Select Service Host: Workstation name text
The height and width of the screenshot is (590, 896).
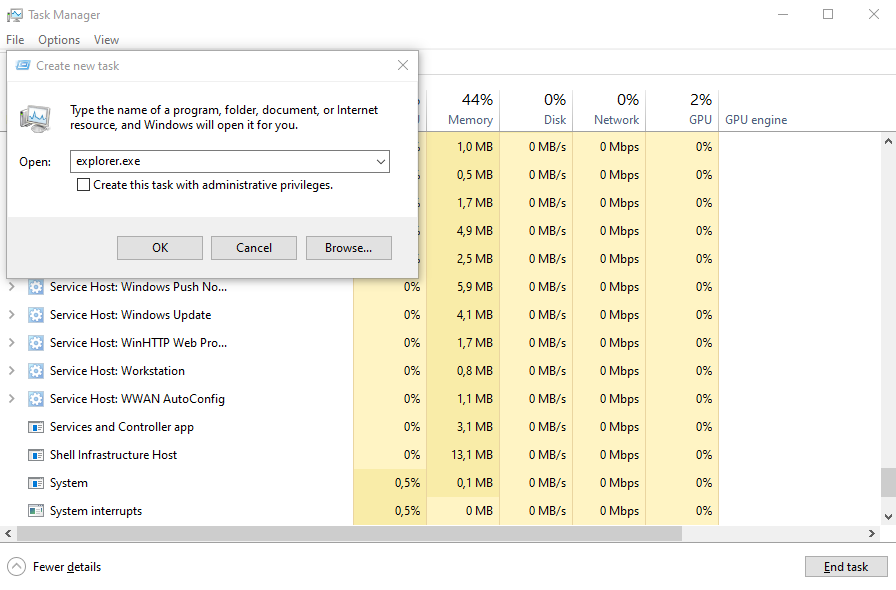(117, 371)
